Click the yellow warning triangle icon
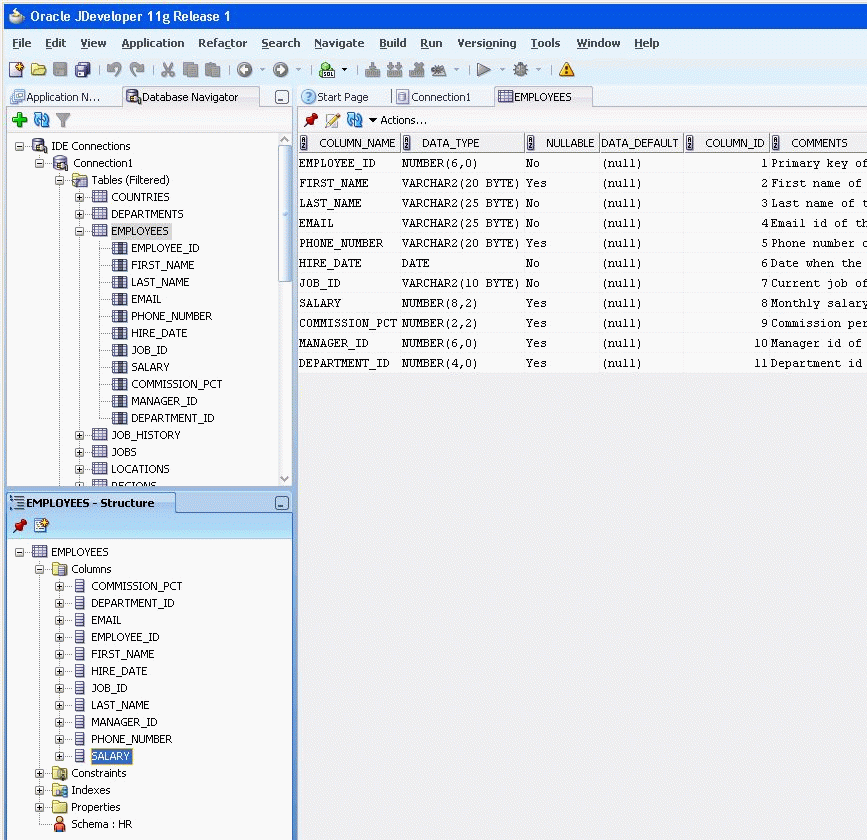The width and height of the screenshot is (867, 840). click(567, 70)
